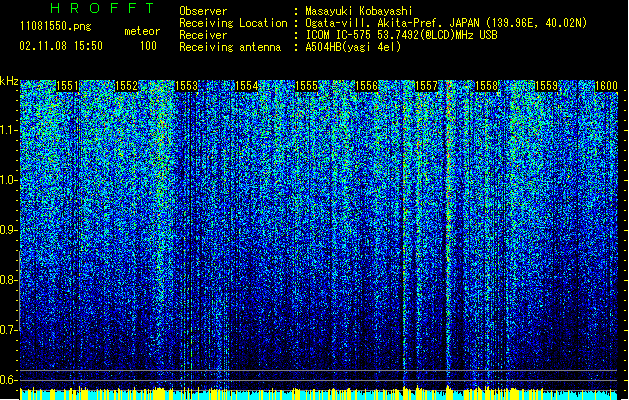Click the word meteor

[142, 31]
